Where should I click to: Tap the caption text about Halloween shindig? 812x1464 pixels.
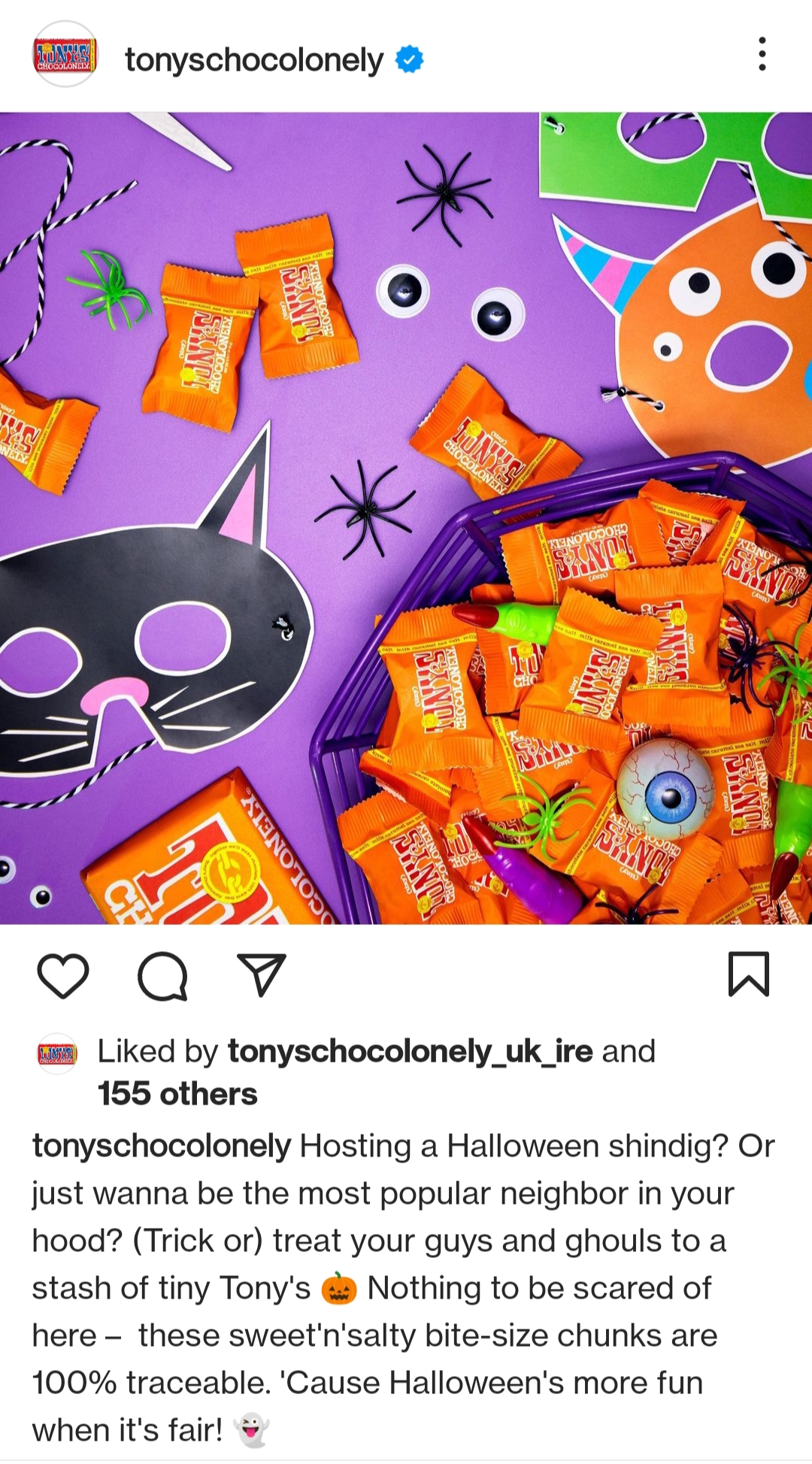(x=403, y=1288)
